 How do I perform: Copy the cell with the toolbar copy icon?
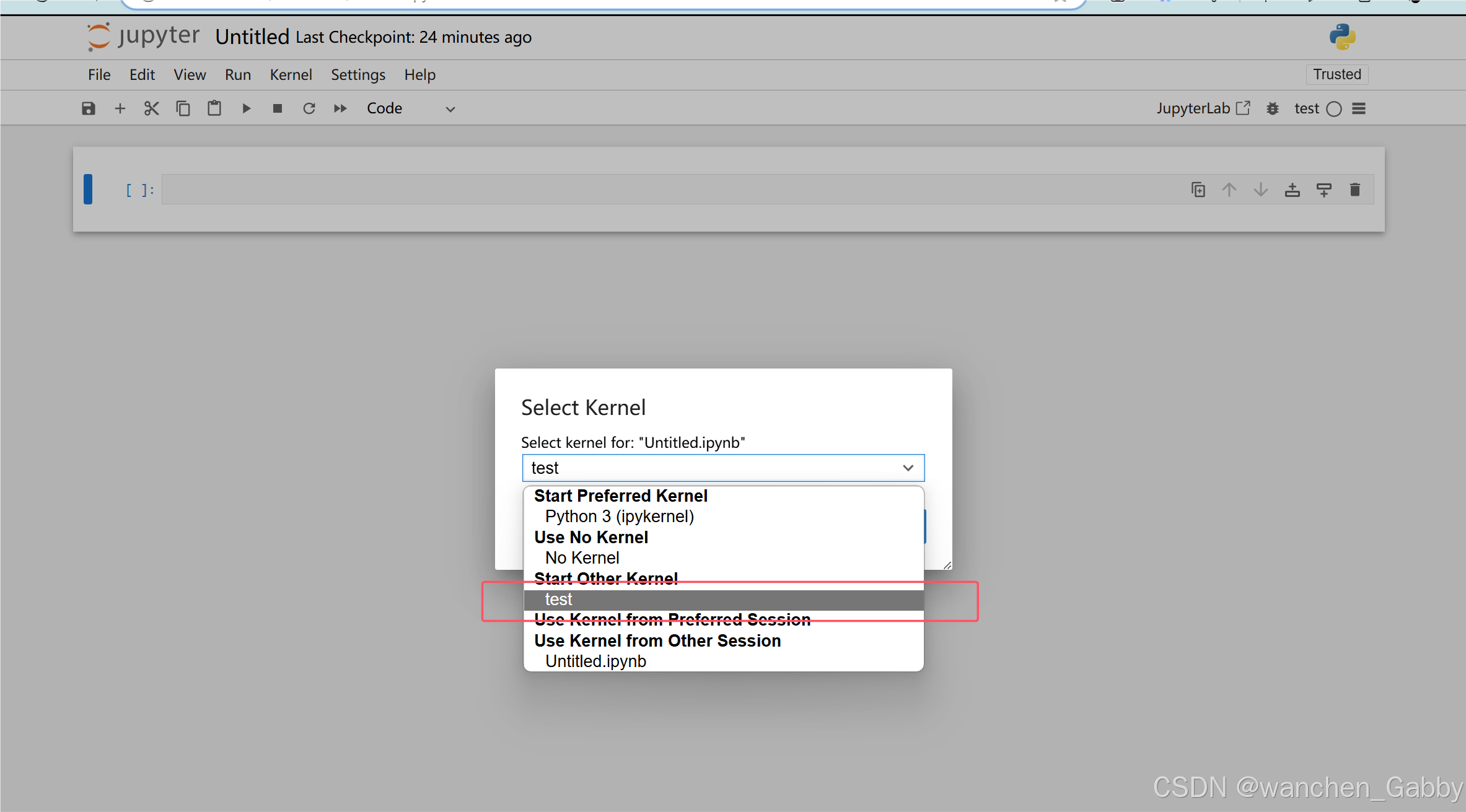click(x=183, y=108)
